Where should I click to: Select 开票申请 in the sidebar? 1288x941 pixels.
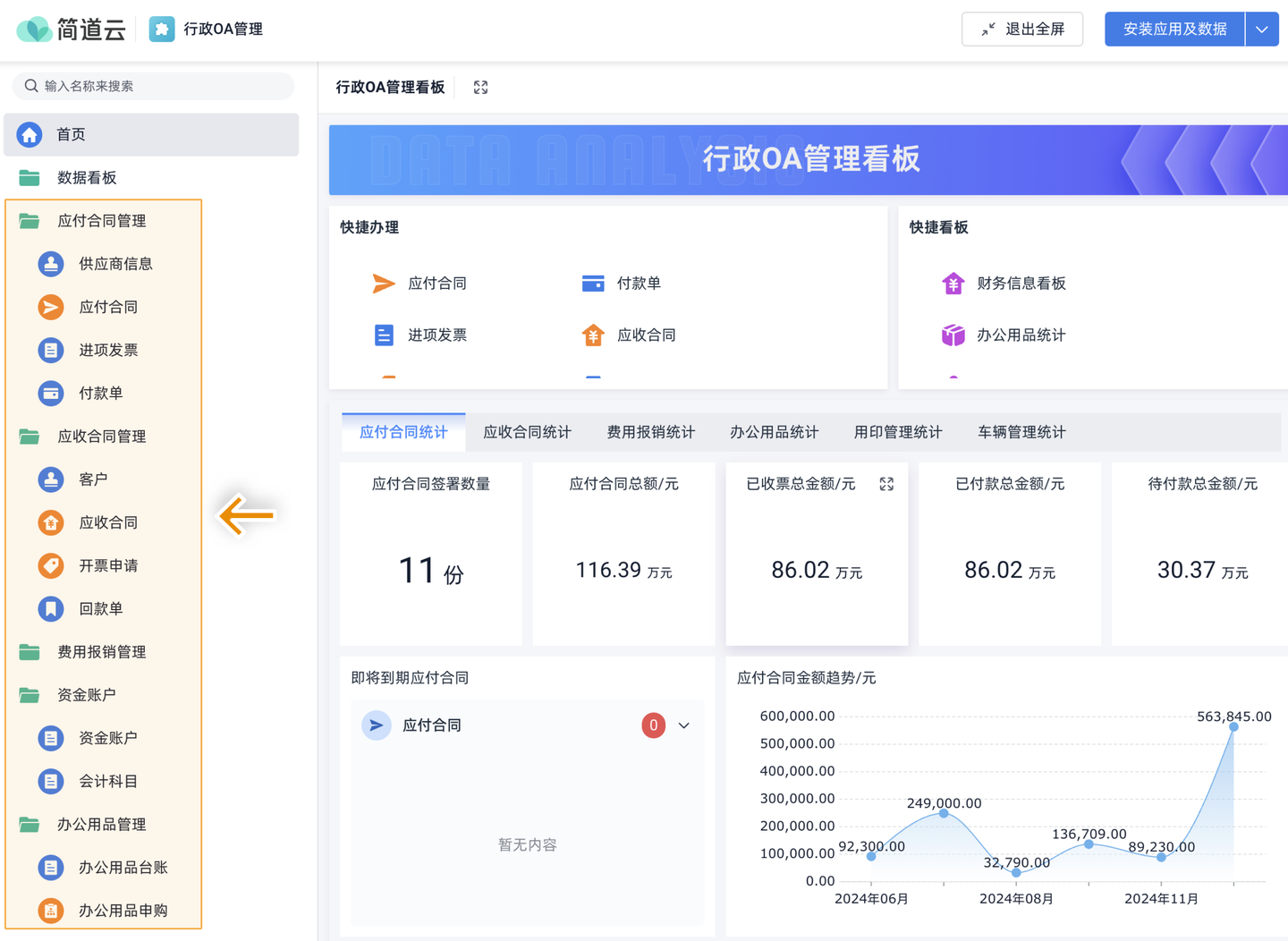(x=108, y=565)
